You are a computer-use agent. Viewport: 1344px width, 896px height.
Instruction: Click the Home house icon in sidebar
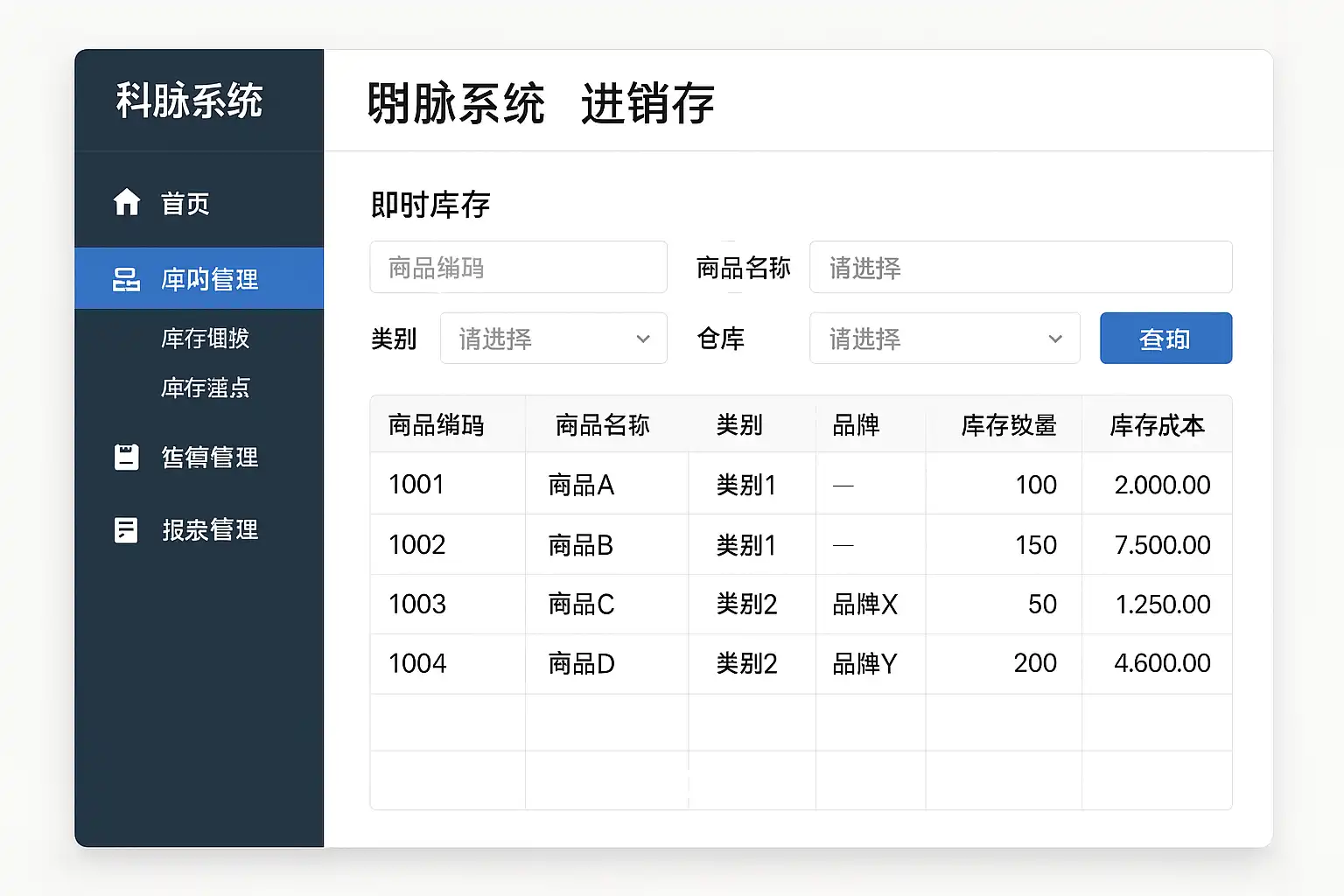[x=127, y=202]
